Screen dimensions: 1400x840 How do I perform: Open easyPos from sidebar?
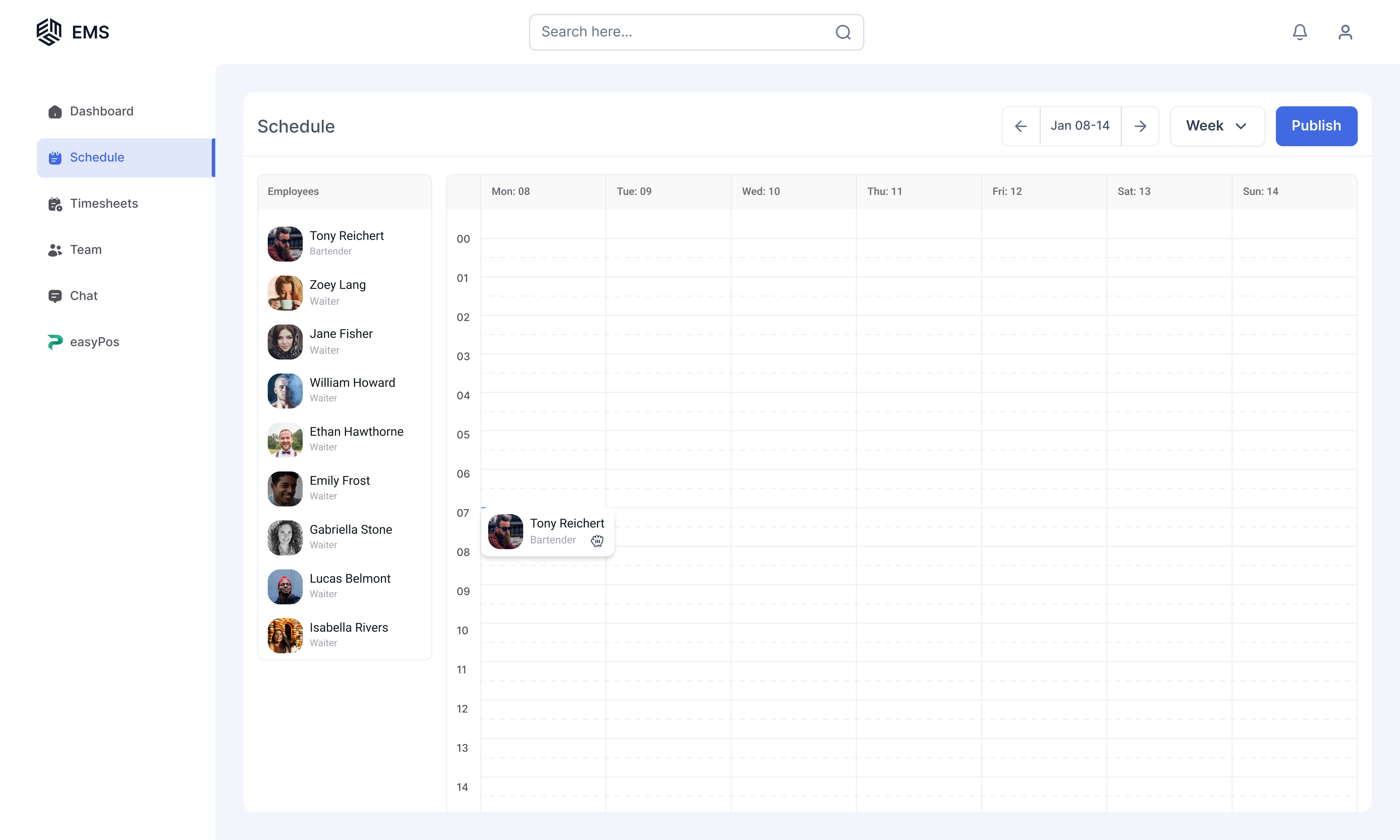click(x=126, y=342)
